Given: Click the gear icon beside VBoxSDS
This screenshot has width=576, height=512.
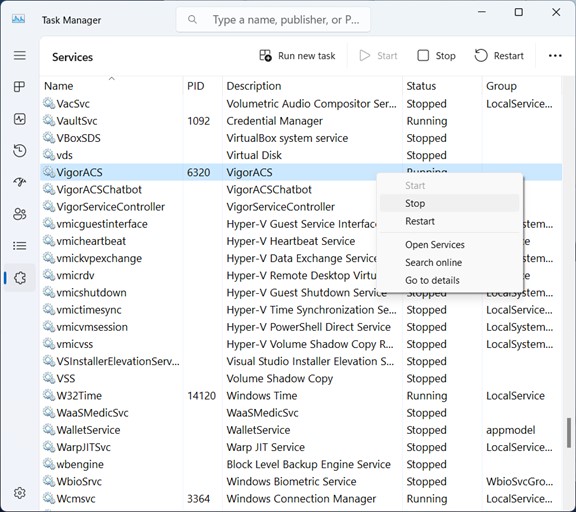Looking at the screenshot, I should 49,138.
